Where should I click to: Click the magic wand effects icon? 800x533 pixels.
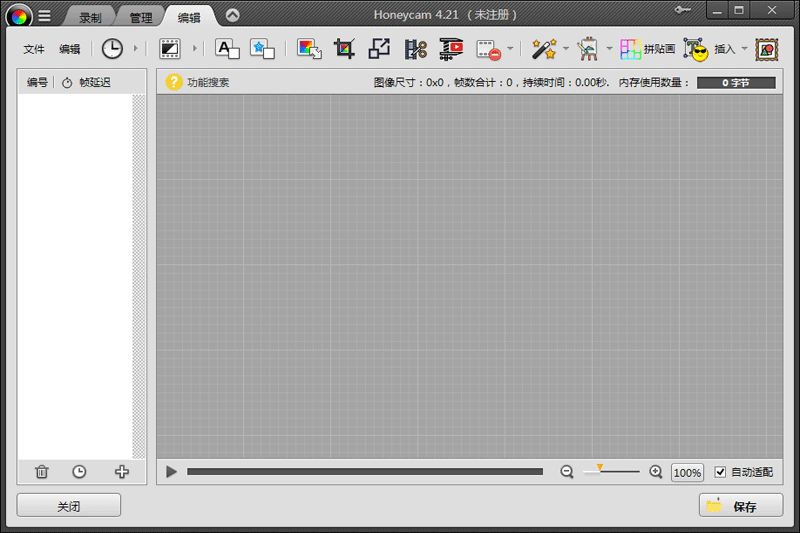point(543,49)
